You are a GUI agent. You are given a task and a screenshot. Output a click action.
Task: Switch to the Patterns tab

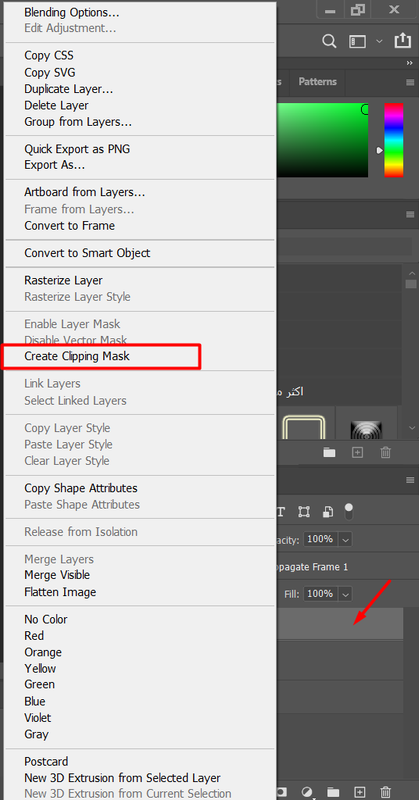coord(317,82)
